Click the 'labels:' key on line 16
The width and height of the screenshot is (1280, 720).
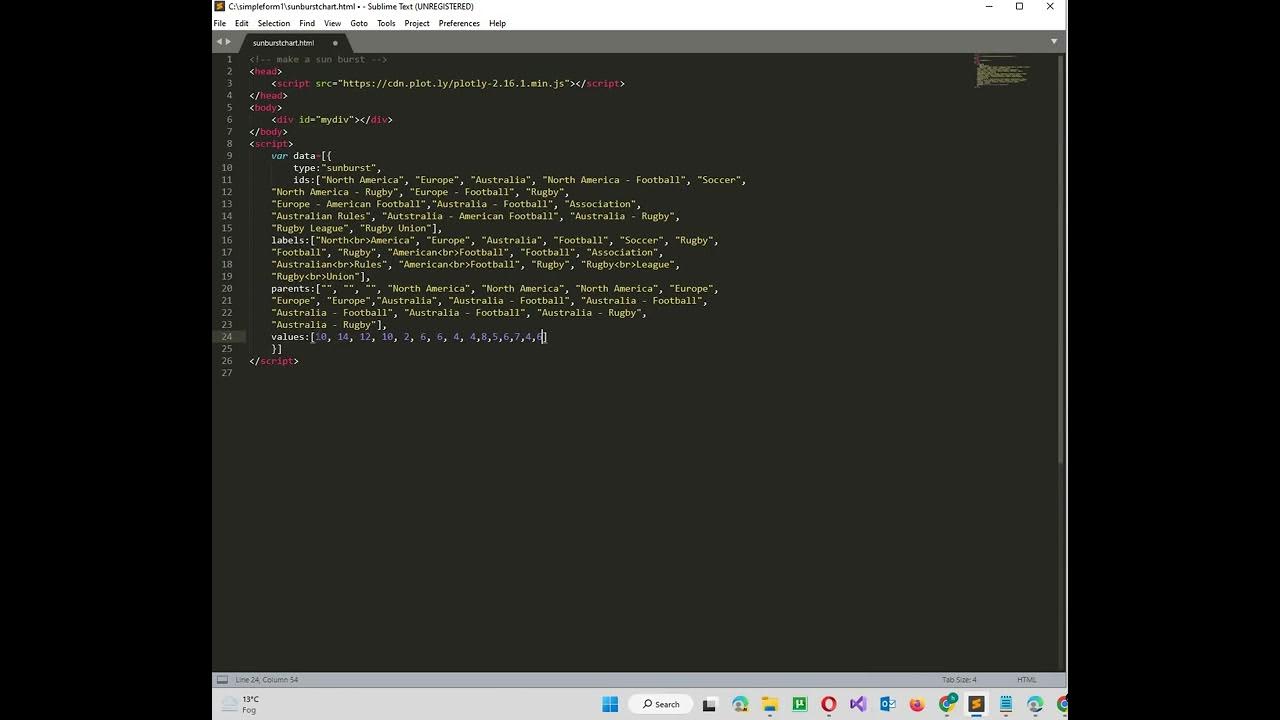(x=290, y=240)
